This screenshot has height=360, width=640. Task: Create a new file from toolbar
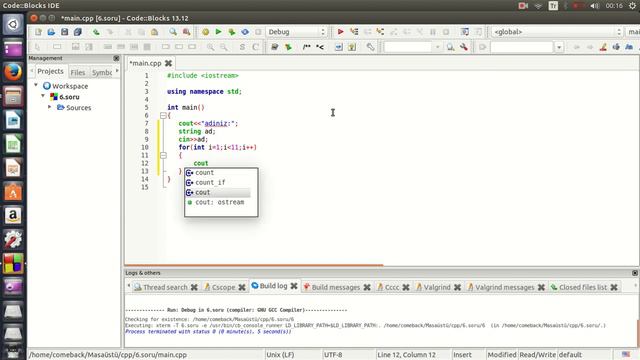click(38, 32)
